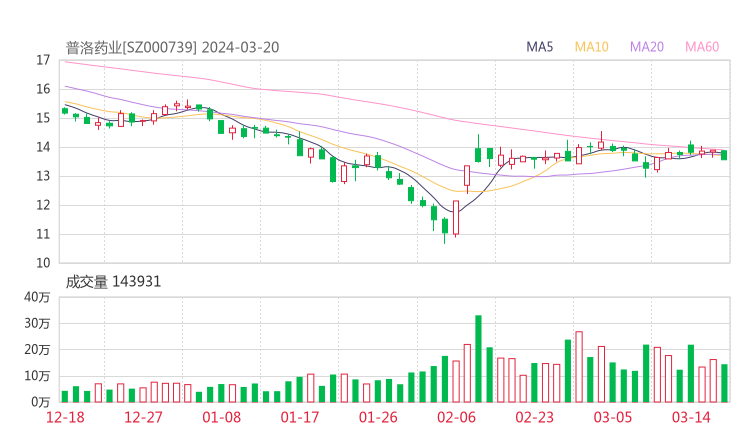Click the 01-26 date axis label
The image size is (740, 440).
pyautogui.click(x=378, y=417)
